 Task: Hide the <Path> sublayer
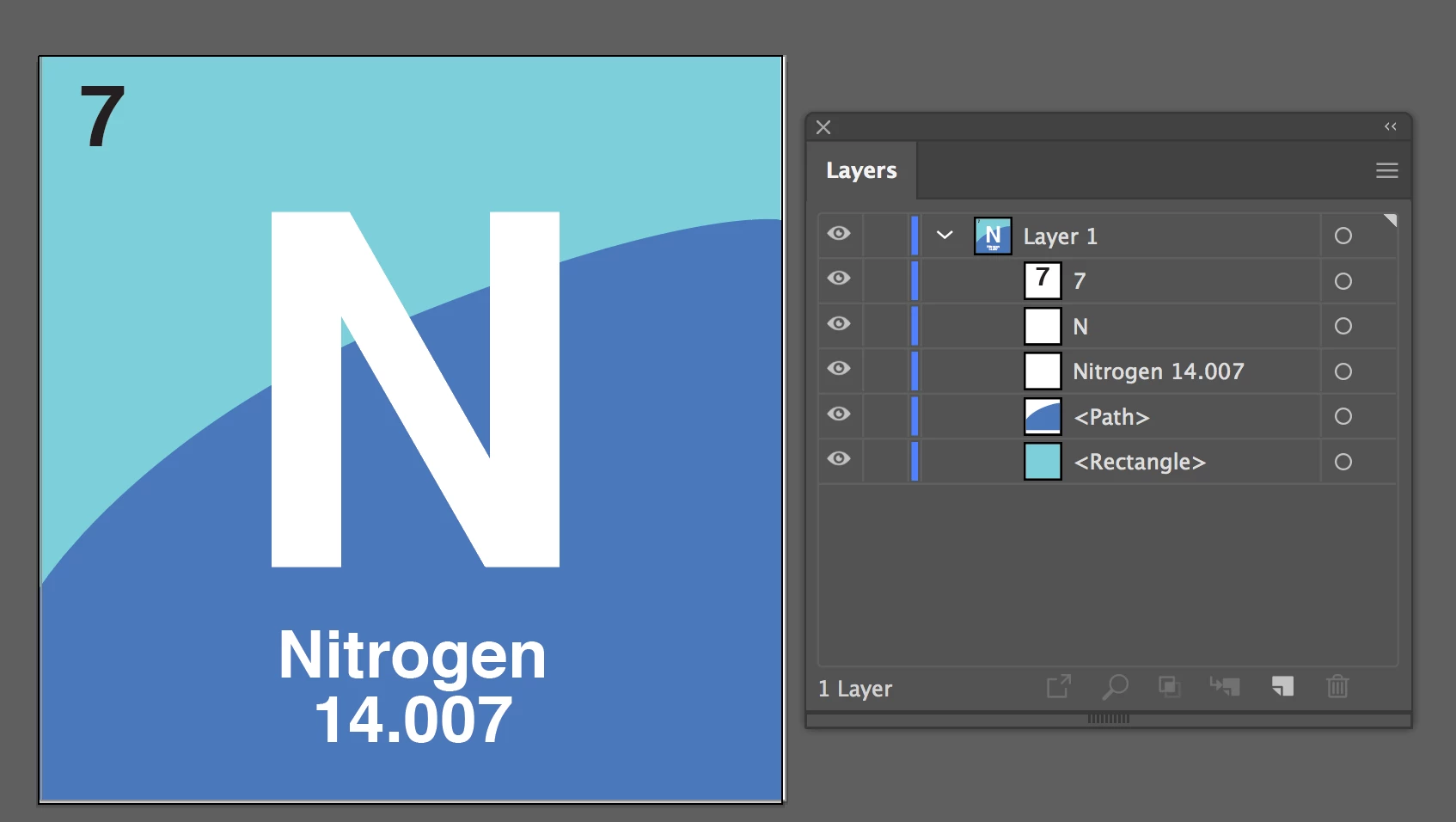pos(839,414)
